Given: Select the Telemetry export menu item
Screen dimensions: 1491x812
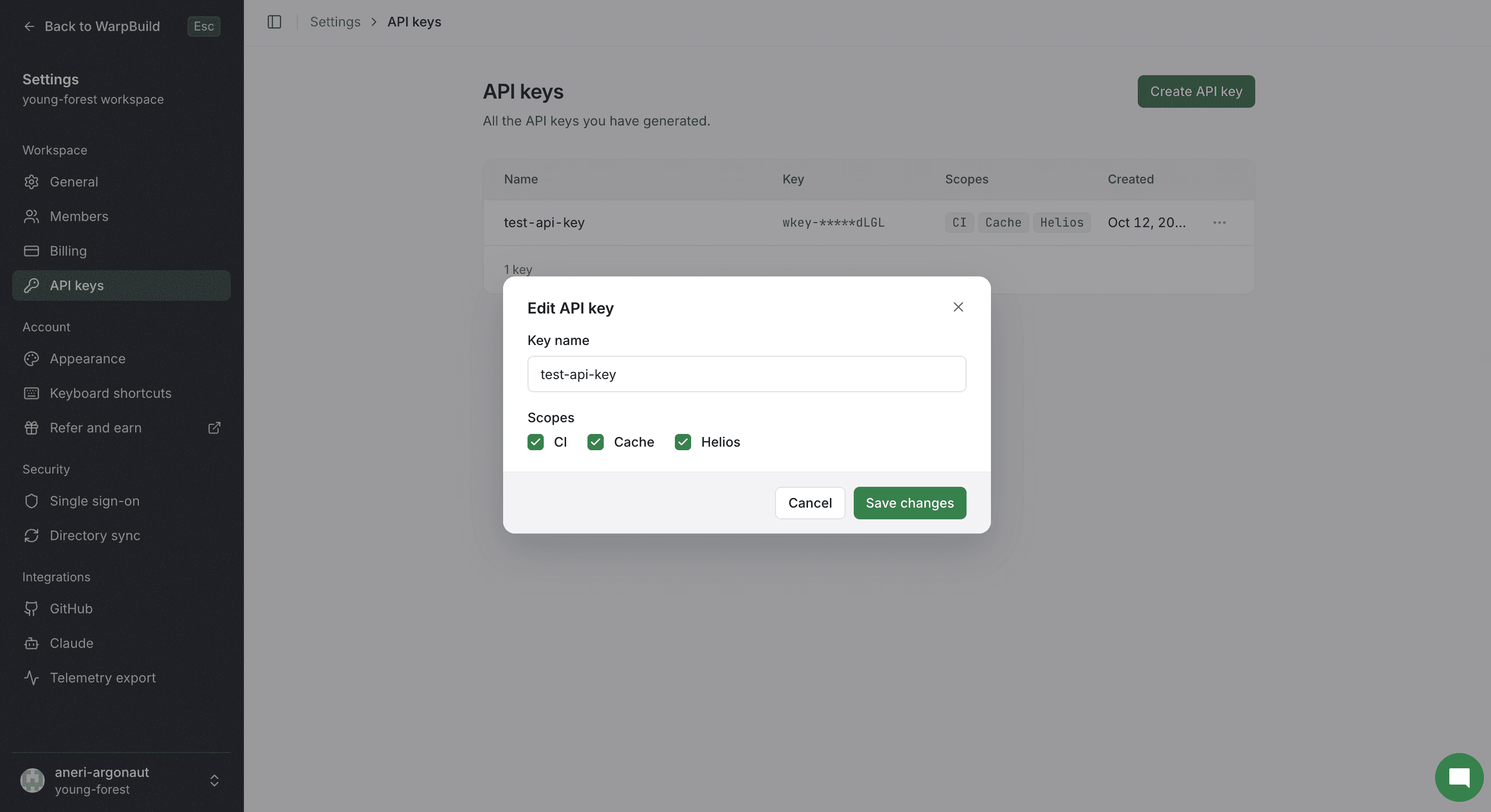Looking at the screenshot, I should [x=121, y=678].
